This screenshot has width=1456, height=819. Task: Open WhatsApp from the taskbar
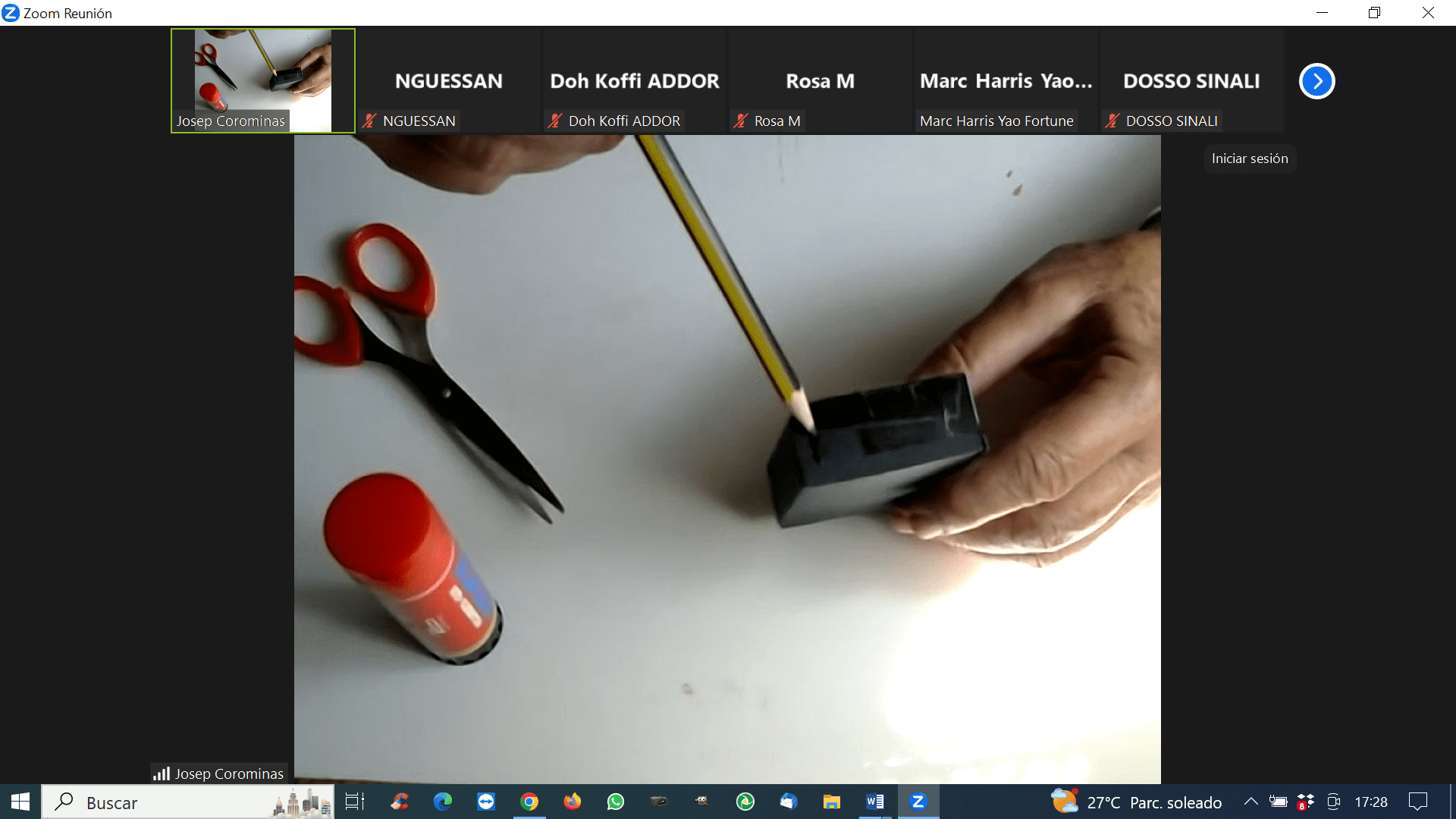pyautogui.click(x=616, y=802)
